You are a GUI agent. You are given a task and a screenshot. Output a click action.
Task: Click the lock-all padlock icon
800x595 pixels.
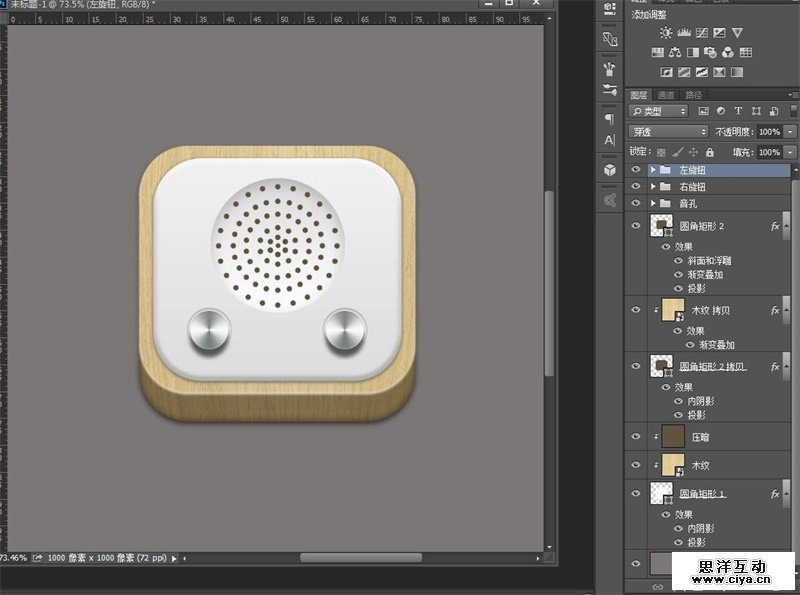pyautogui.click(x=709, y=152)
